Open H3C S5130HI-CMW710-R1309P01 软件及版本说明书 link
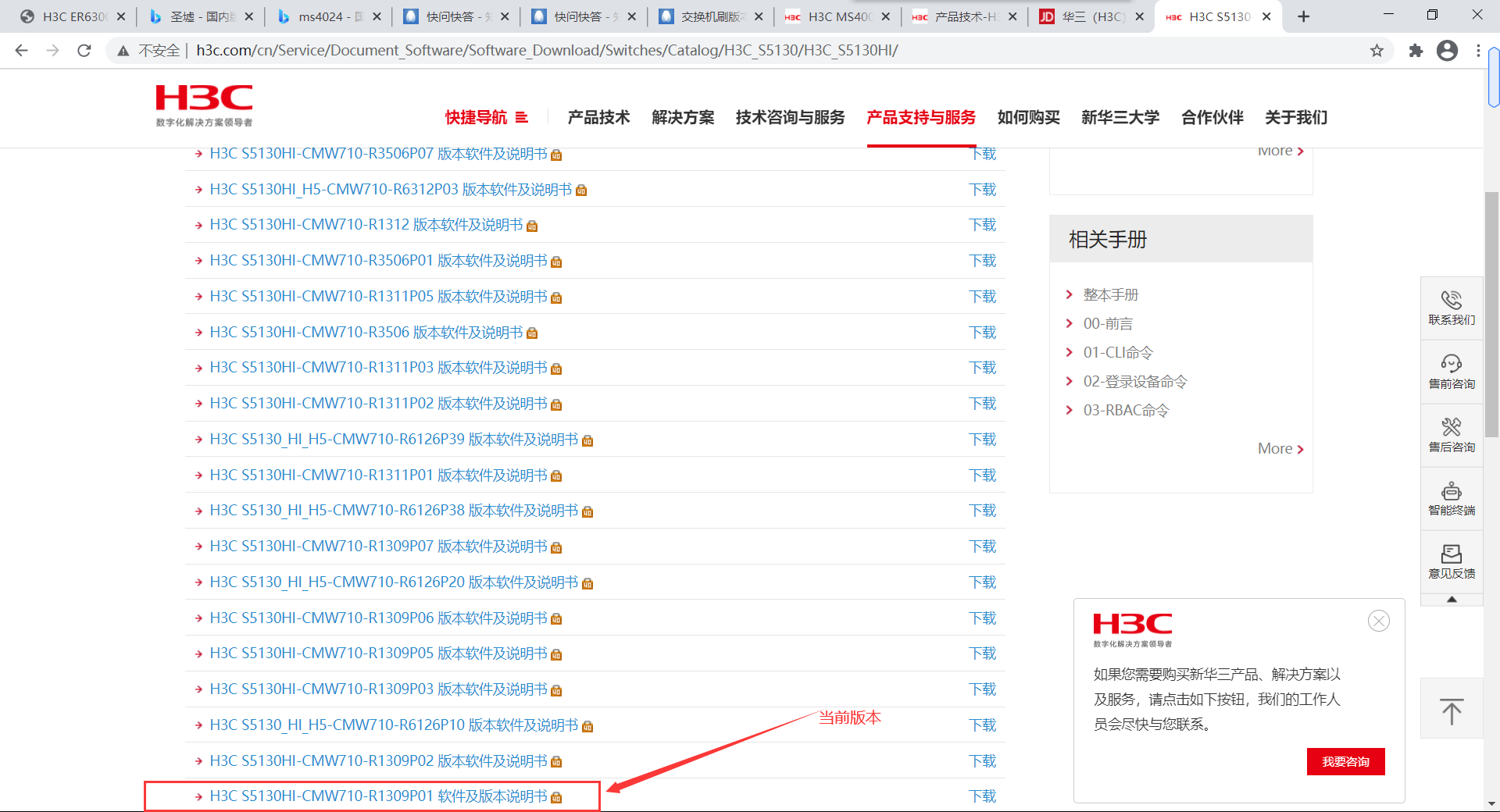The height and width of the screenshot is (812, 1500). tap(378, 796)
